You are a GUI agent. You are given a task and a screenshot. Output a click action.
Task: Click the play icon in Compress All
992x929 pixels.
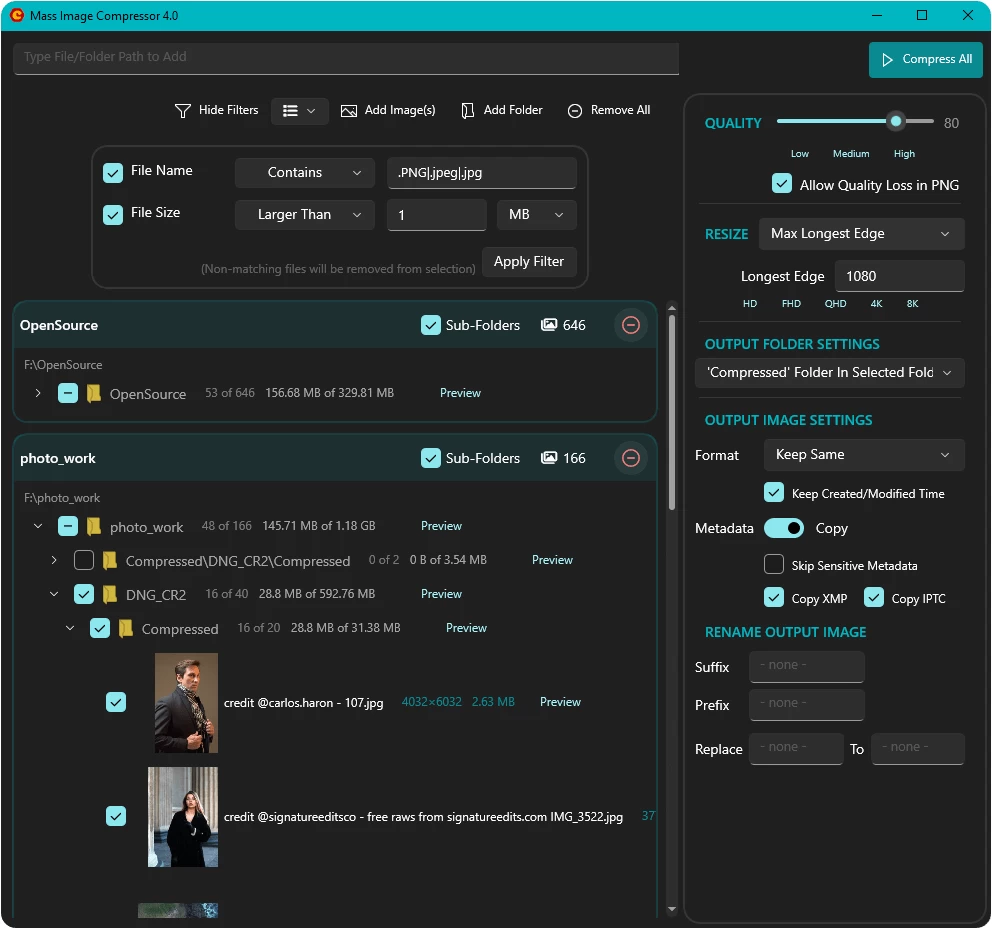coord(886,60)
